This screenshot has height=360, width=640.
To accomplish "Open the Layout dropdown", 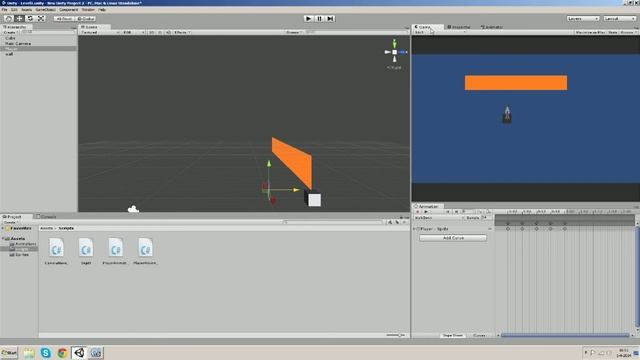I will 619,18.
